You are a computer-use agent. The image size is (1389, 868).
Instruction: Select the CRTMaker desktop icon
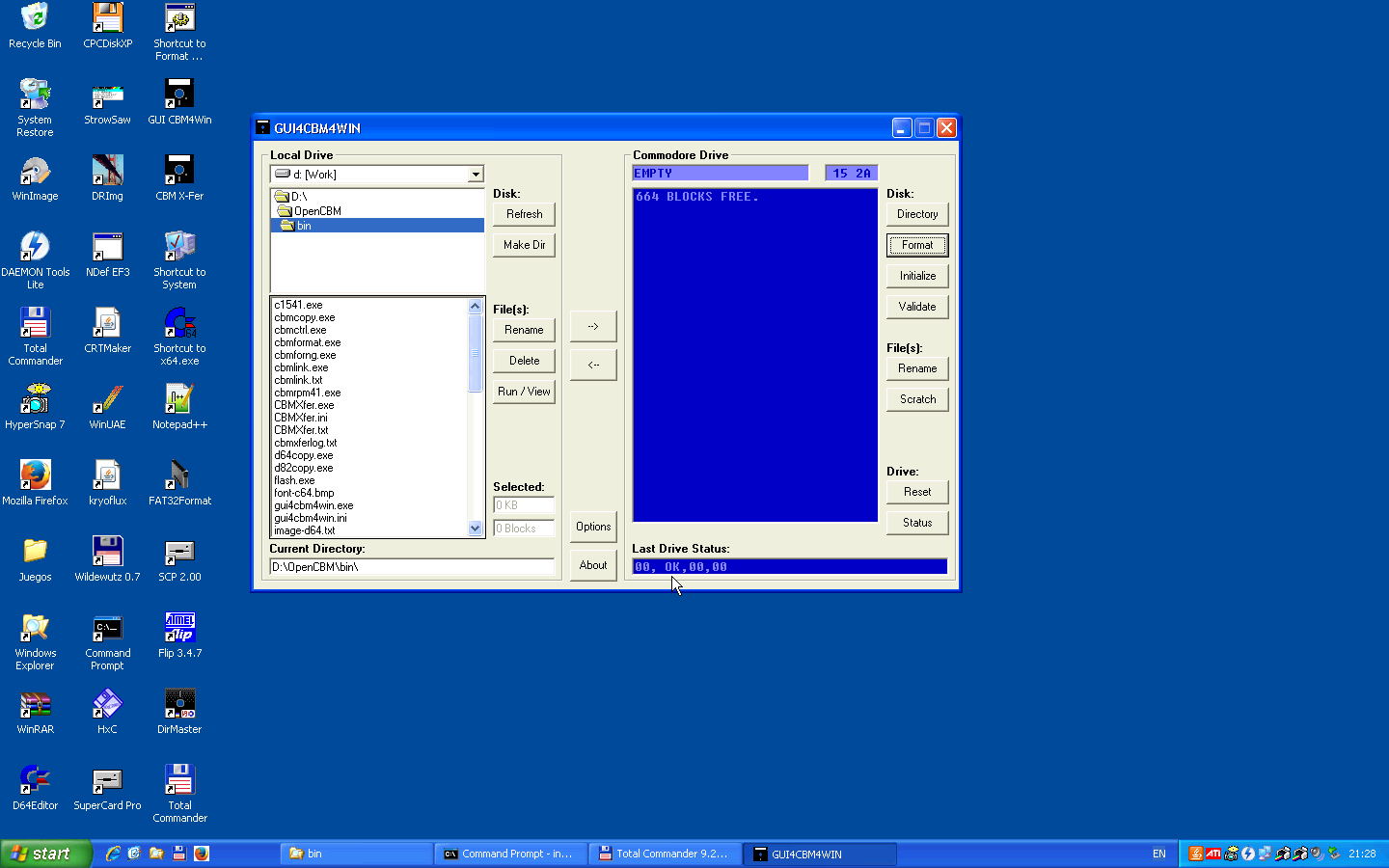click(107, 331)
